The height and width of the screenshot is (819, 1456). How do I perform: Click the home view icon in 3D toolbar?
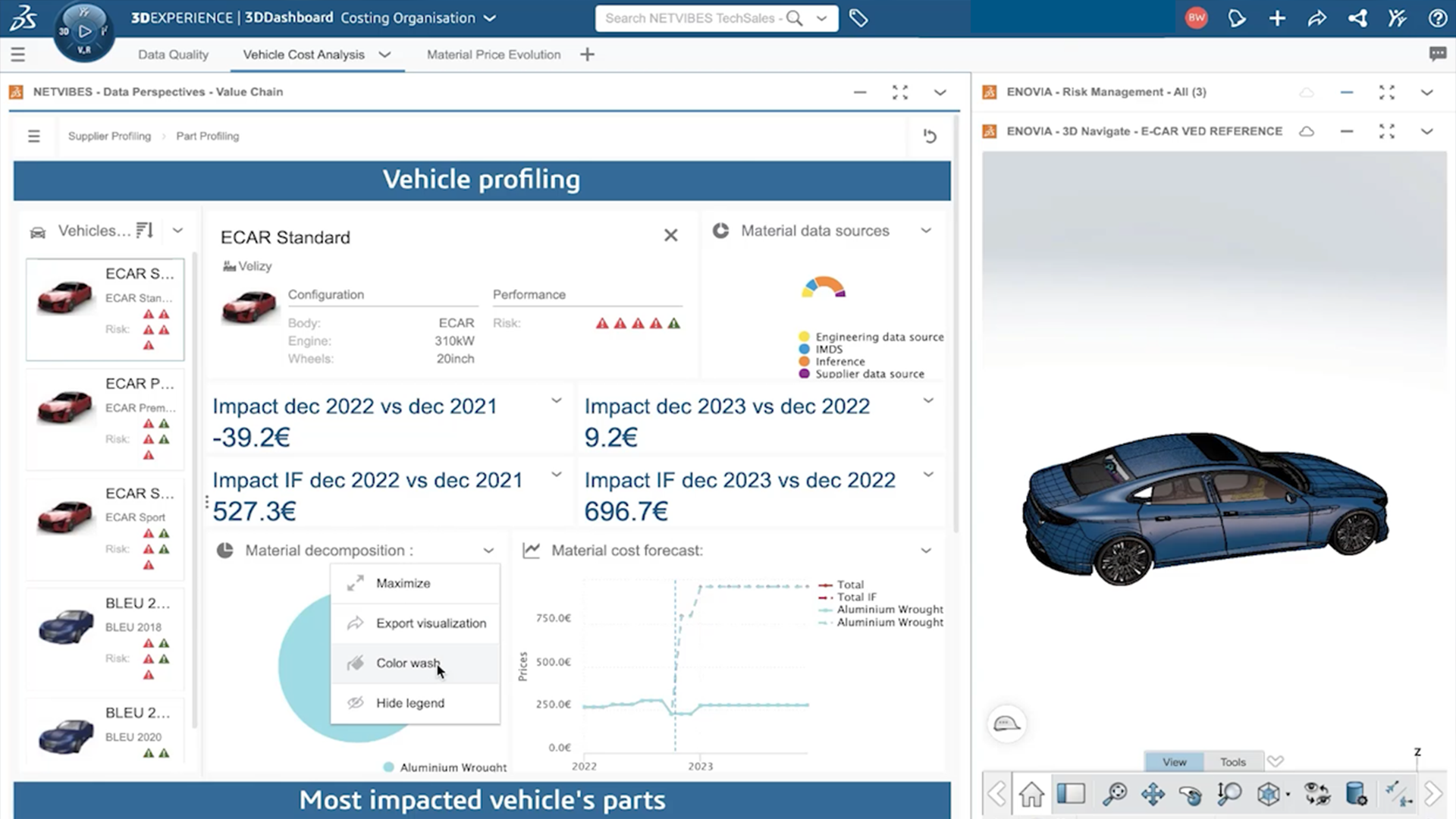(x=1031, y=794)
